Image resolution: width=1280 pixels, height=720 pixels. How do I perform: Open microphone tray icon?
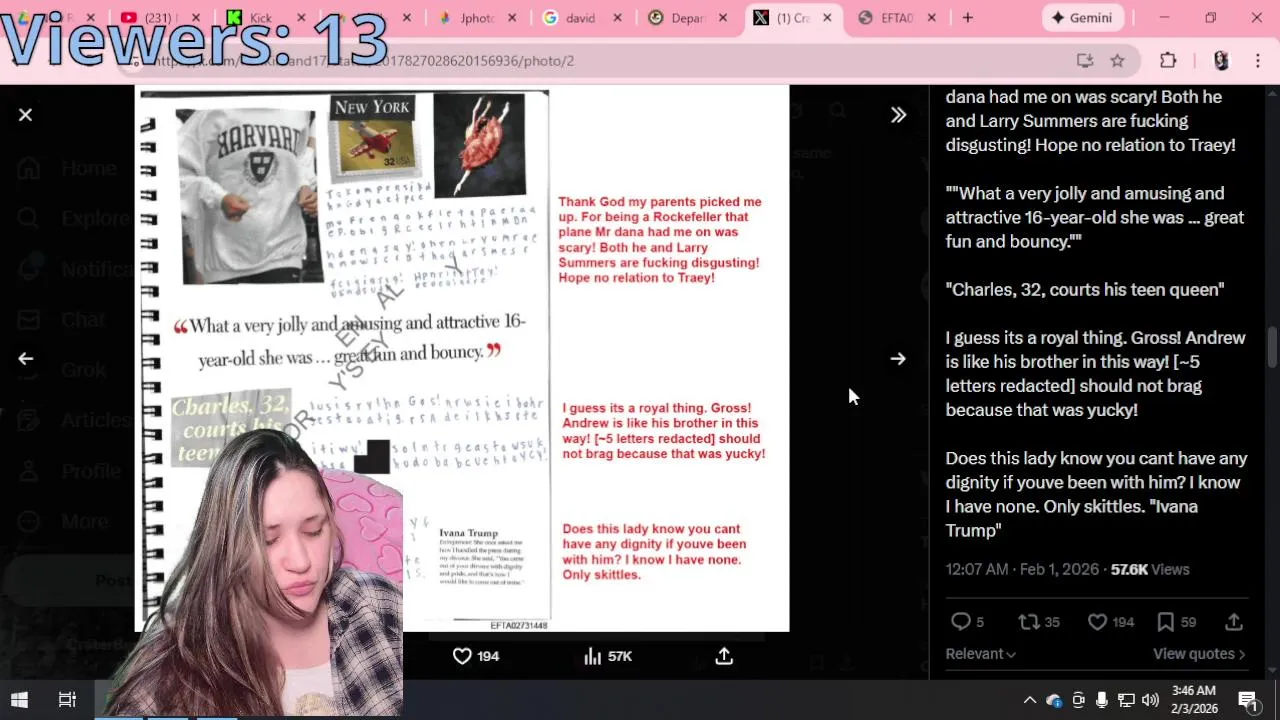1102,700
